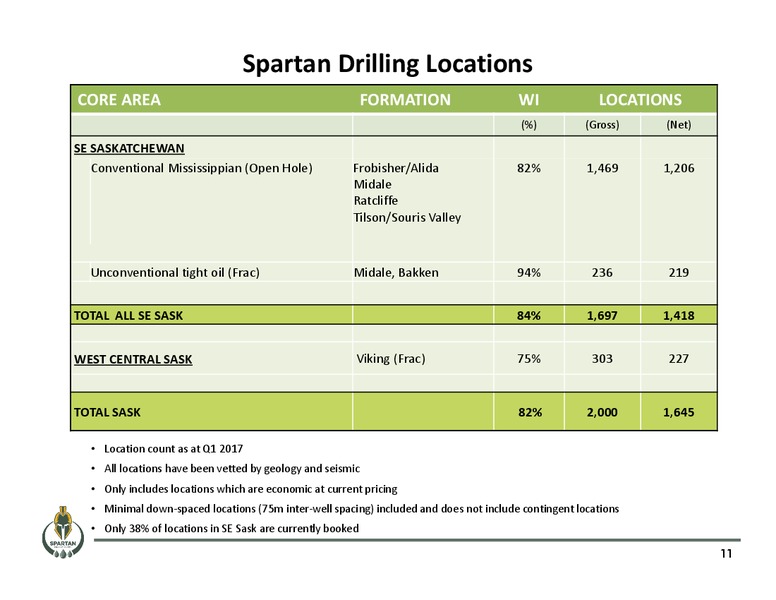Image resolution: width=776 pixels, height=600 pixels.
Task: Click the Minimal down-spaced locations bullet
Action: tap(361, 509)
